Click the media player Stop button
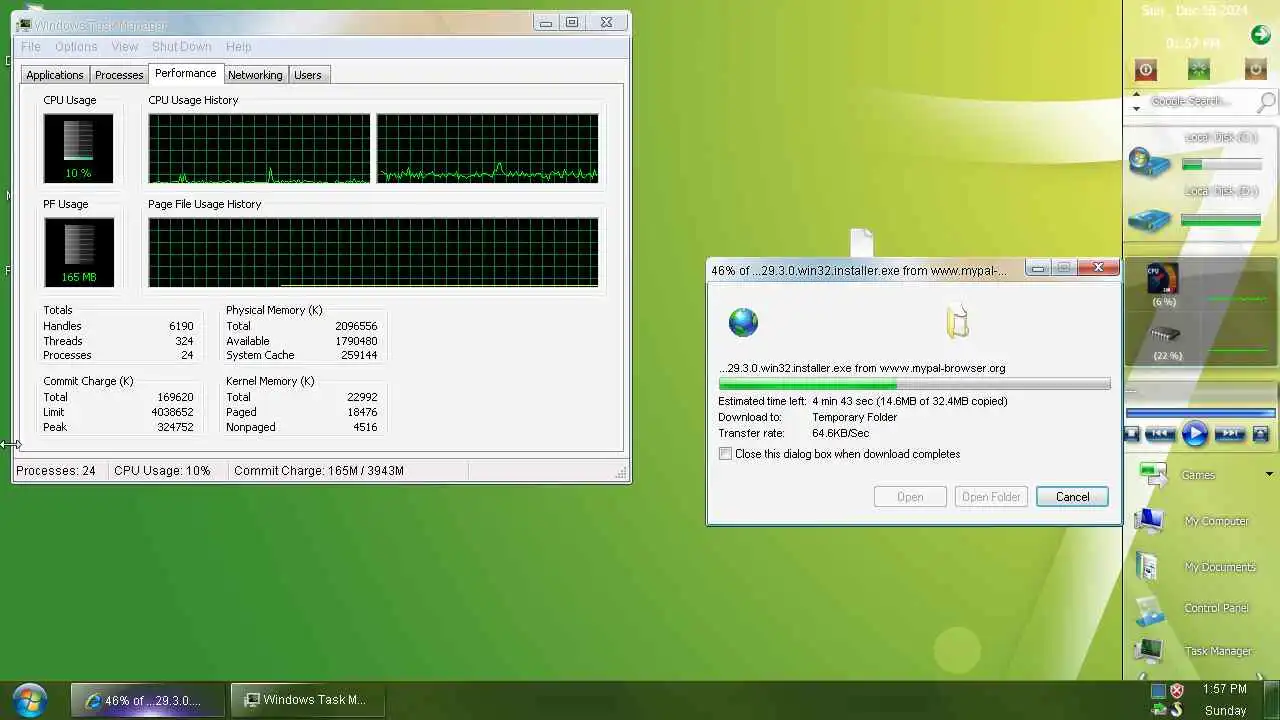 click(1132, 434)
